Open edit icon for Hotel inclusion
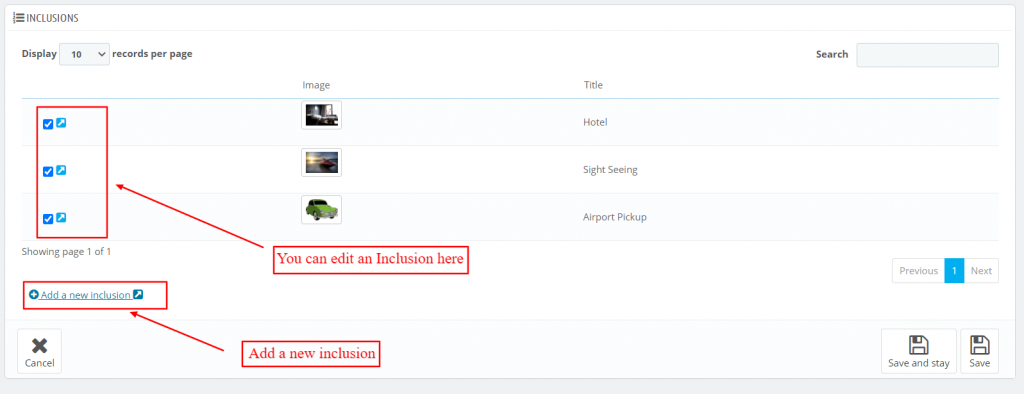This screenshot has height=394, width=1024. click(x=61, y=123)
